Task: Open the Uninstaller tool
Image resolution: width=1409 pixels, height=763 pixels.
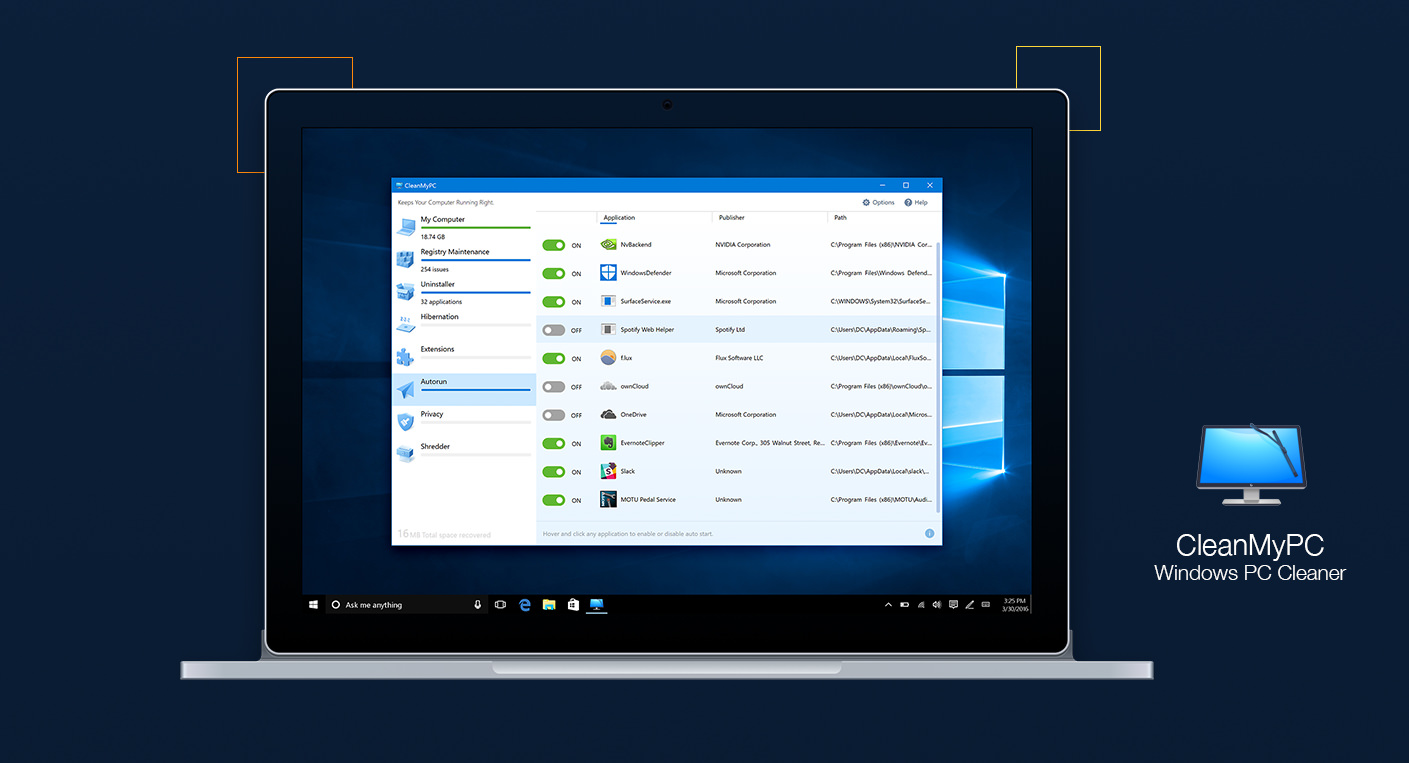Action: coord(406,291)
